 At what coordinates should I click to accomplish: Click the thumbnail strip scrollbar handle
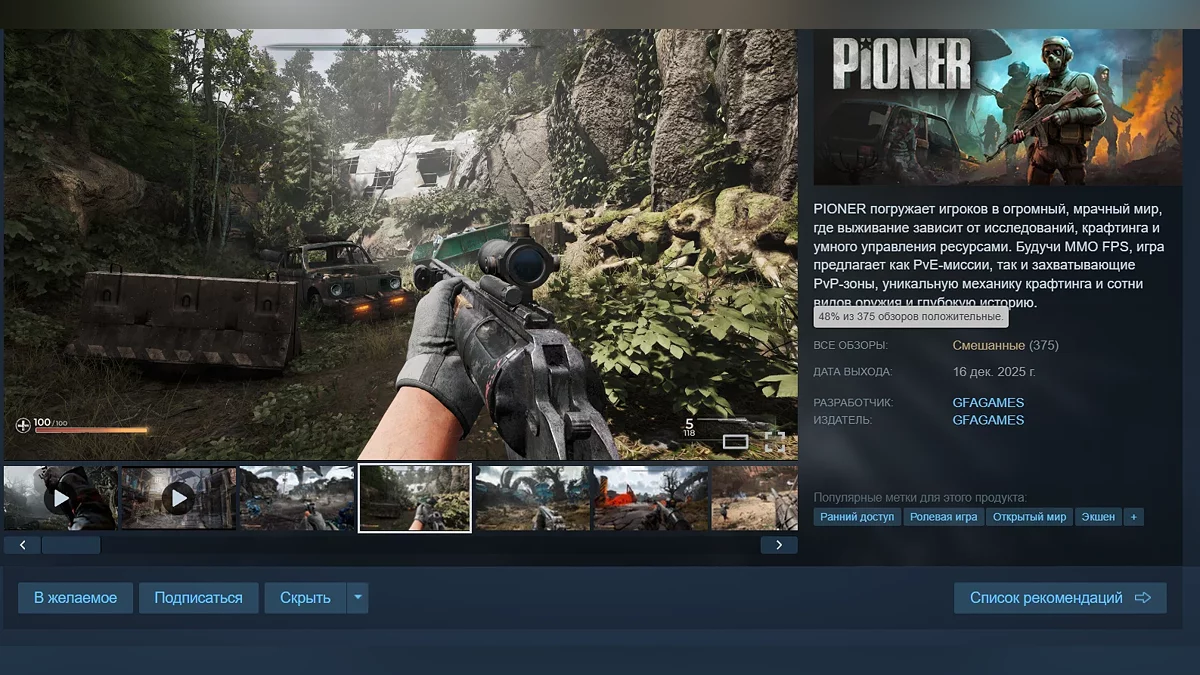[71, 545]
